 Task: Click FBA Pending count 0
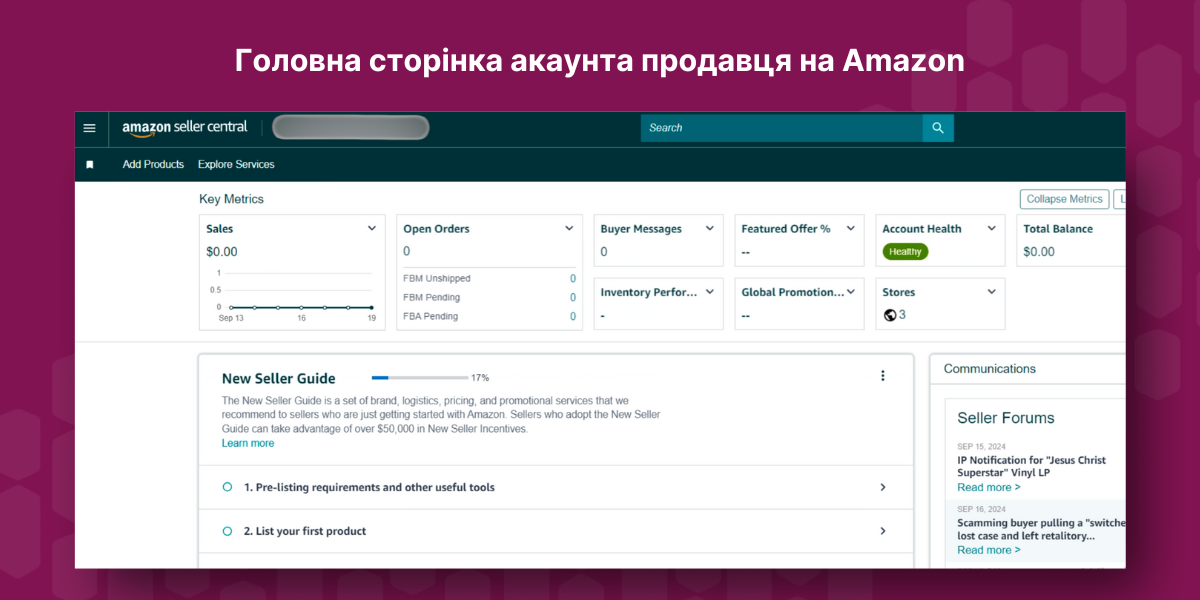tap(573, 317)
